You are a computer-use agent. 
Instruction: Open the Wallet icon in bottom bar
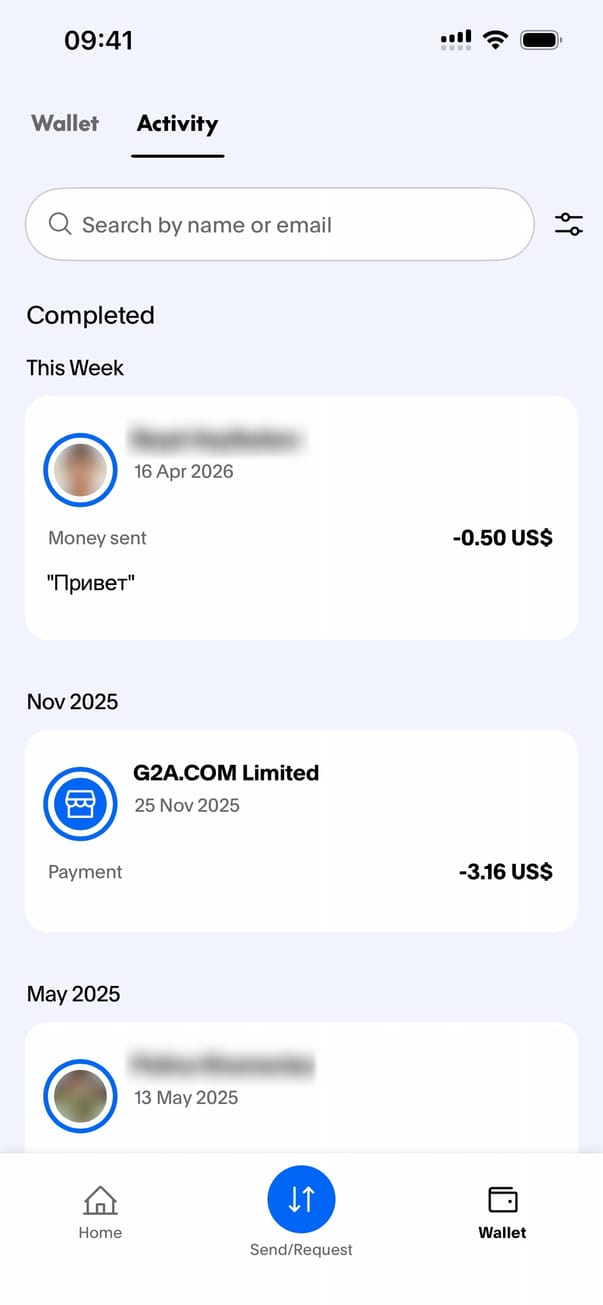[502, 1199]
